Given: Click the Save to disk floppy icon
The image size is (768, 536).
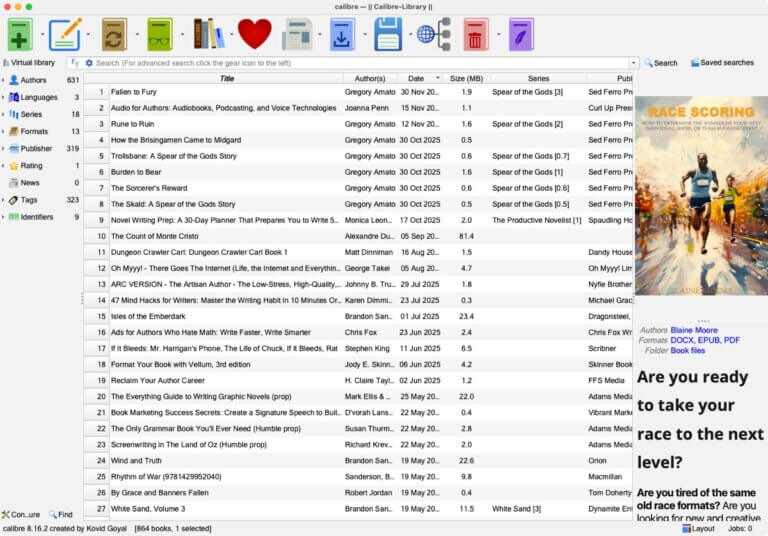Looking at the screenshot, I should [x=387, y=34].
